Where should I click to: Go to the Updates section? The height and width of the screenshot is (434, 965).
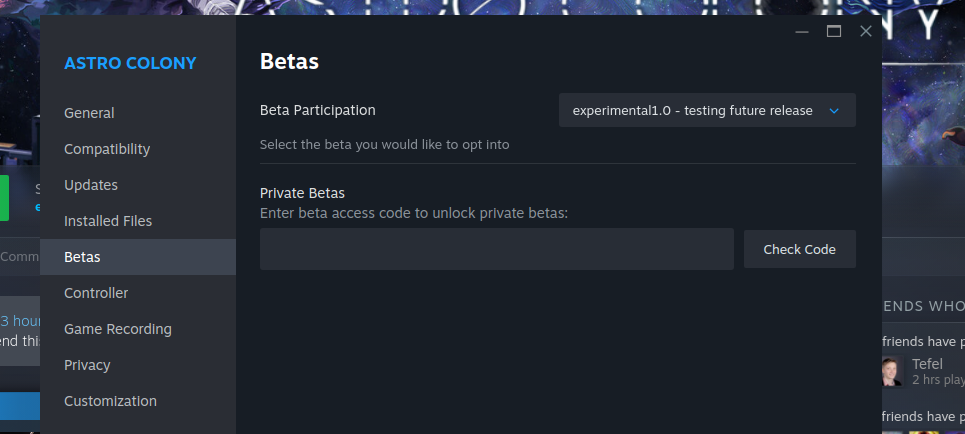pyautogui.click(x=91, y=185)
